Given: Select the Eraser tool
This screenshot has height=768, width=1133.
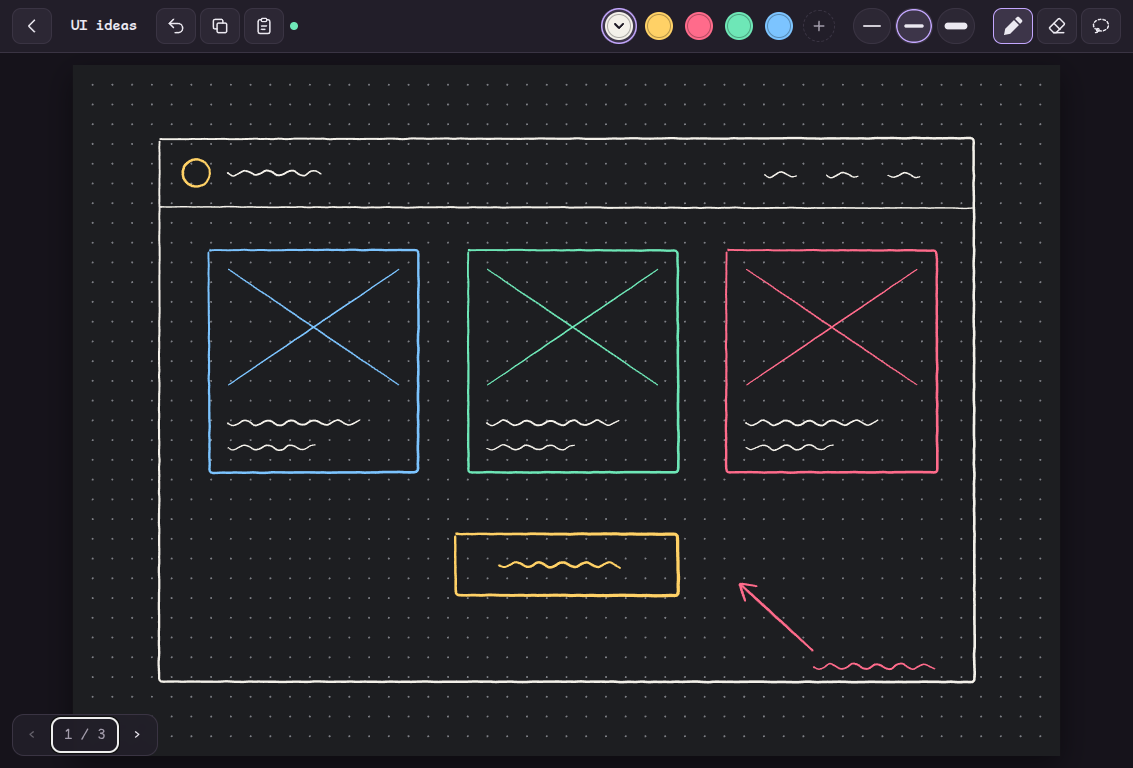Looking at the screenshot, I should [x=1057, y=26].
